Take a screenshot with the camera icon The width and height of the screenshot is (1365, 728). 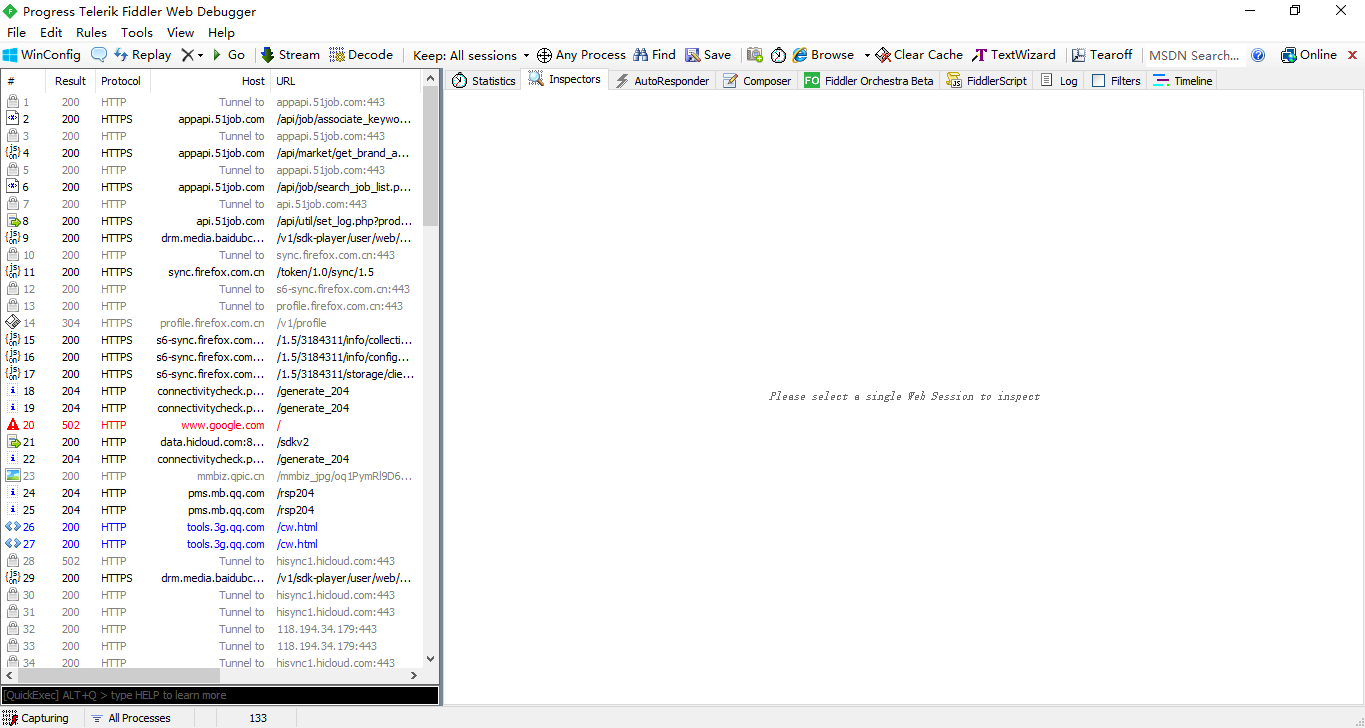(755, 55)
